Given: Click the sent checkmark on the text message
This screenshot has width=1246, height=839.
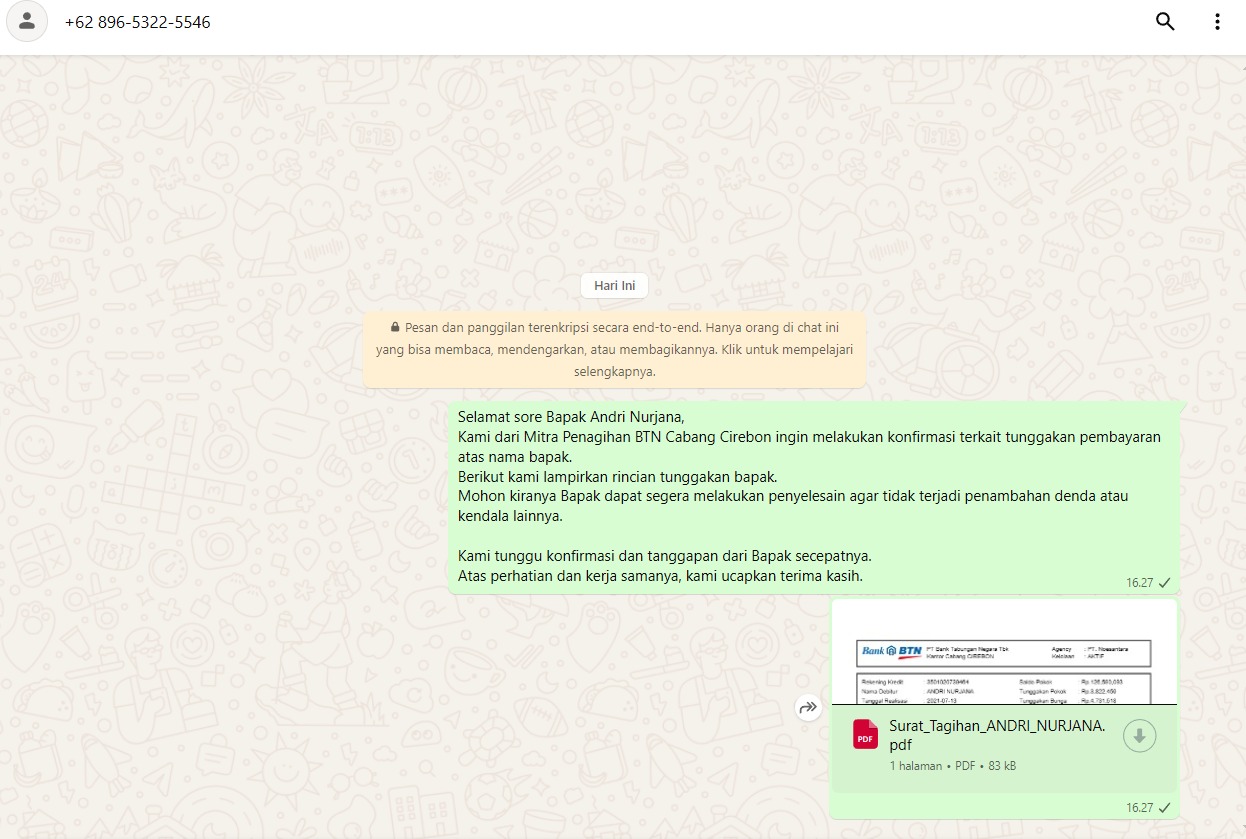Looking at the screenshot, I should click(1164, 582).
